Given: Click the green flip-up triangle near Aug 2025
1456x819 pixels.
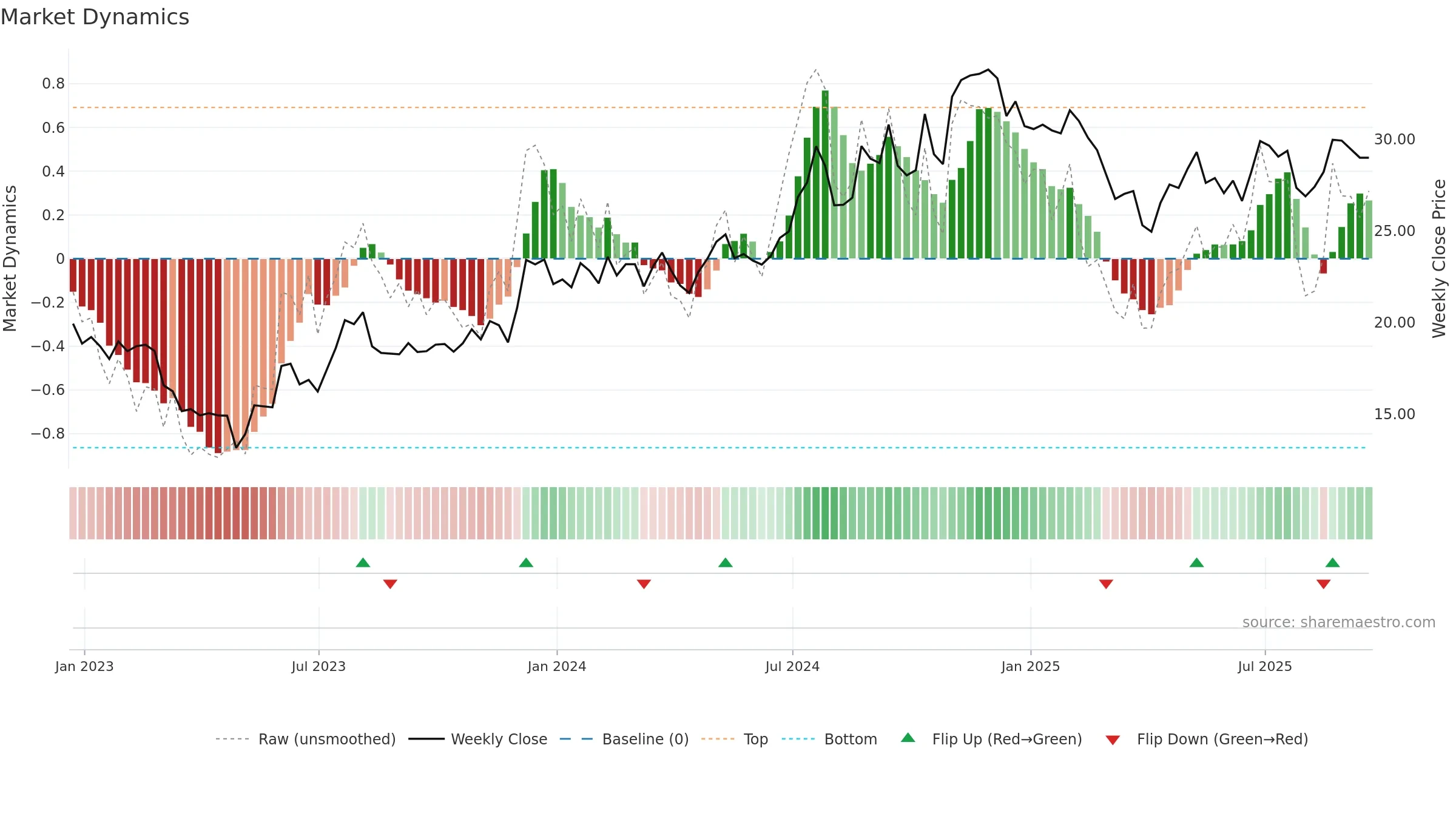Looking at the screenshot, I should (1333, 562).
